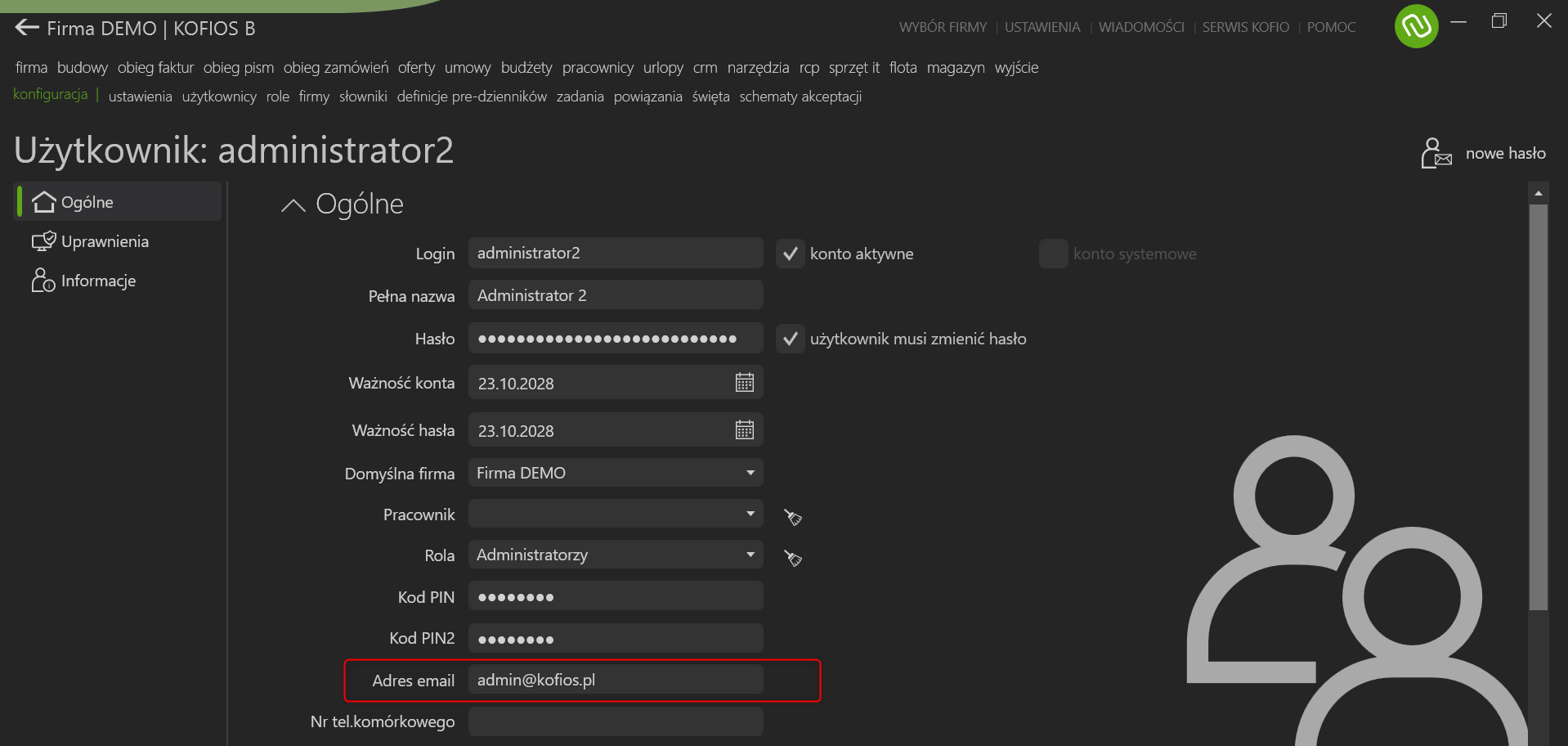Click SERWIS KOFIO link
1568x746 pixels.
[1245, 27]
